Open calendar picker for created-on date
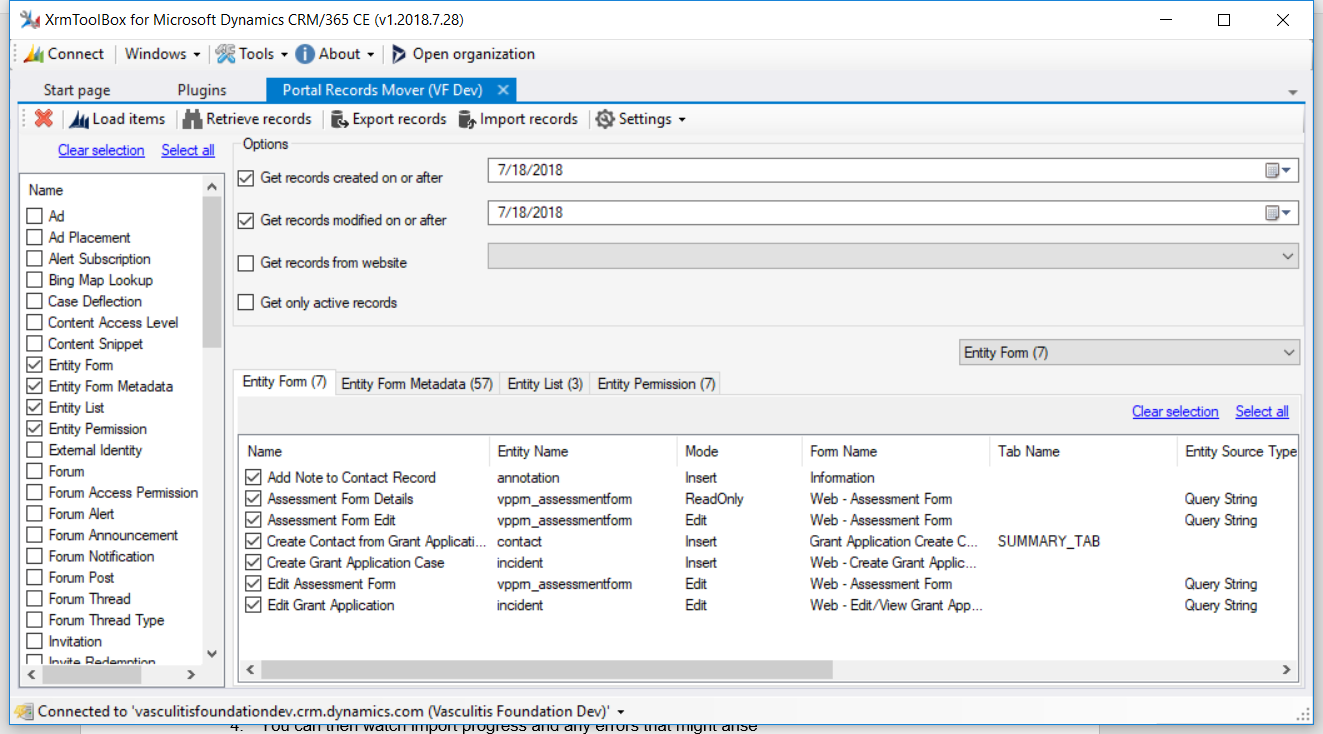The image size is (1323, 734). 1278,170
